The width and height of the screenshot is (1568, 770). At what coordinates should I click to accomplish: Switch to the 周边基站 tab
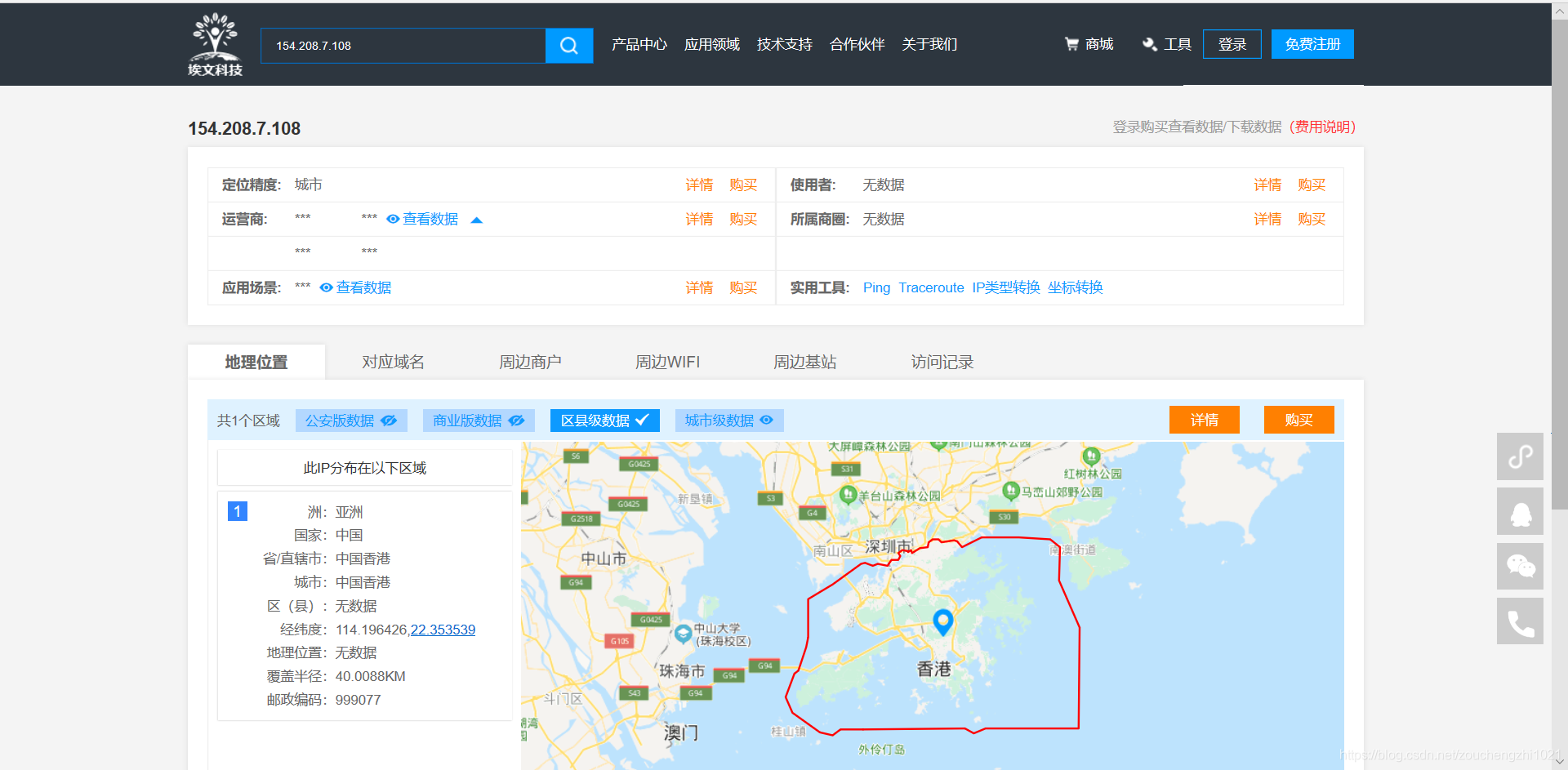tap(805, 362)
